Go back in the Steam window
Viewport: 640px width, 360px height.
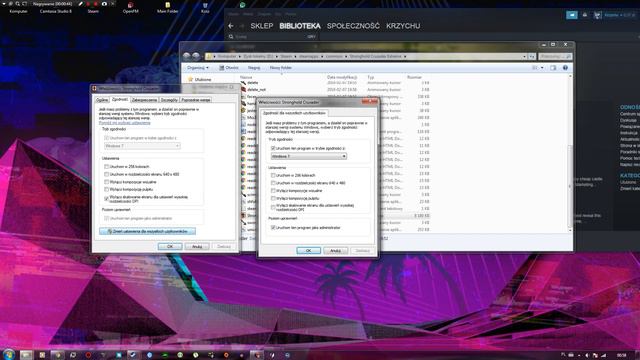click(231, 26)
